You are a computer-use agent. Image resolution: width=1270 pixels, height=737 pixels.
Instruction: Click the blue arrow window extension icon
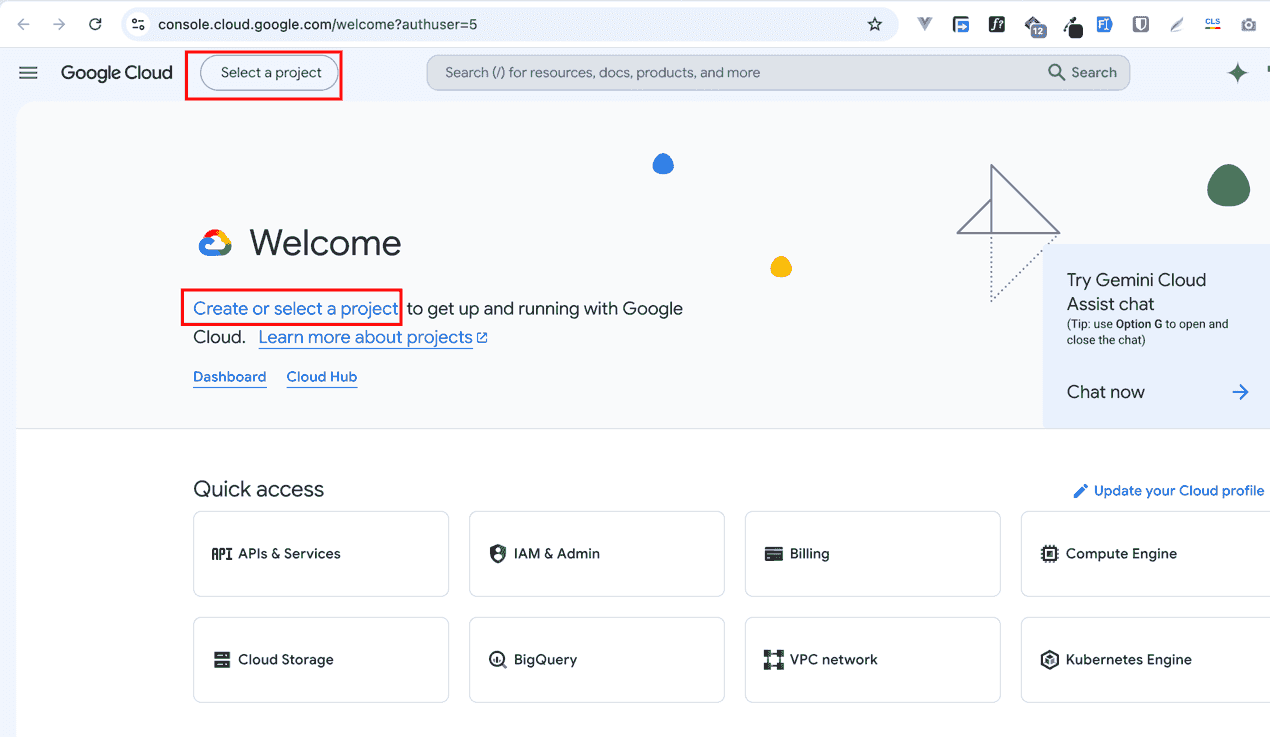[961, 24]
